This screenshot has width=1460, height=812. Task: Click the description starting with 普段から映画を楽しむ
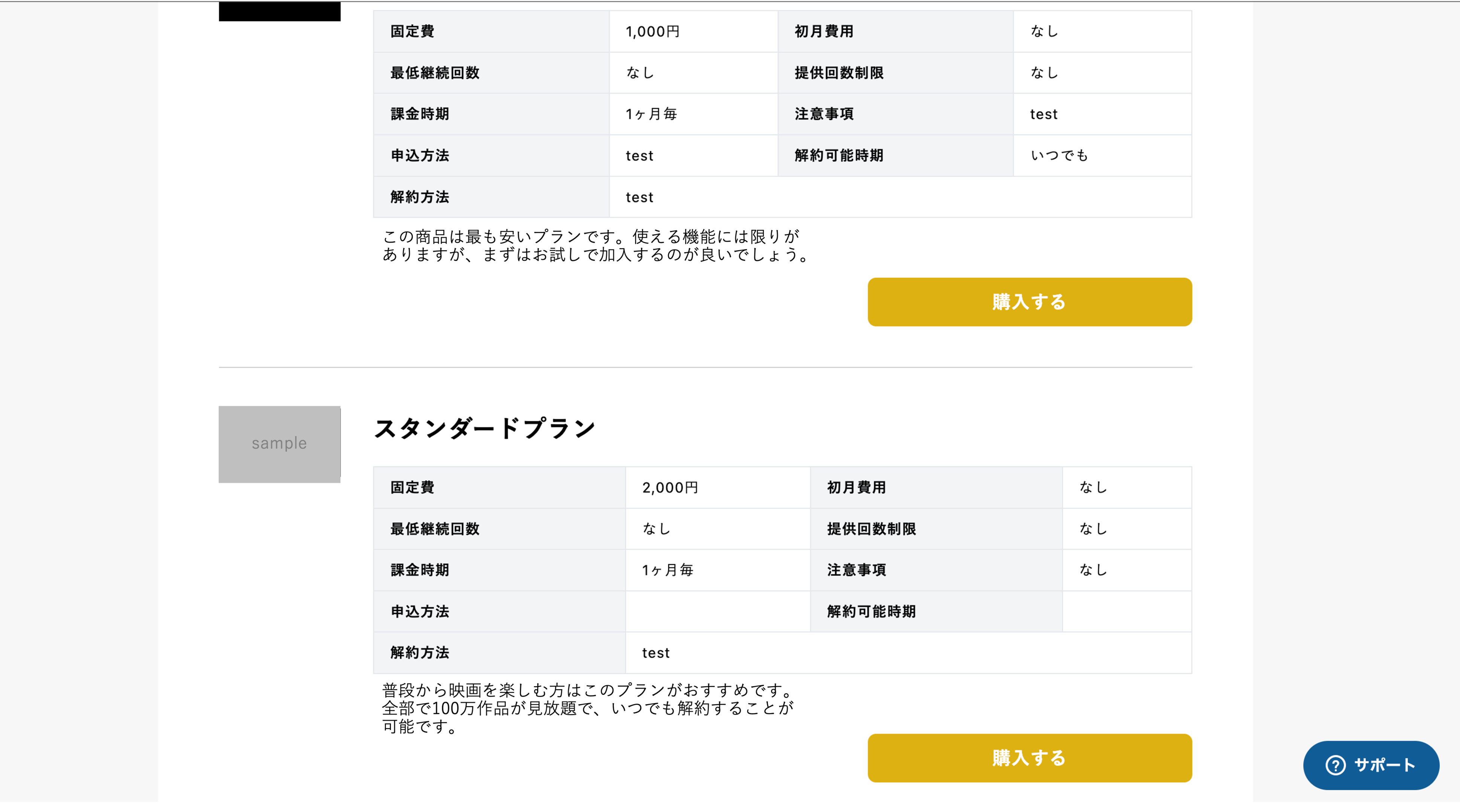588,708
